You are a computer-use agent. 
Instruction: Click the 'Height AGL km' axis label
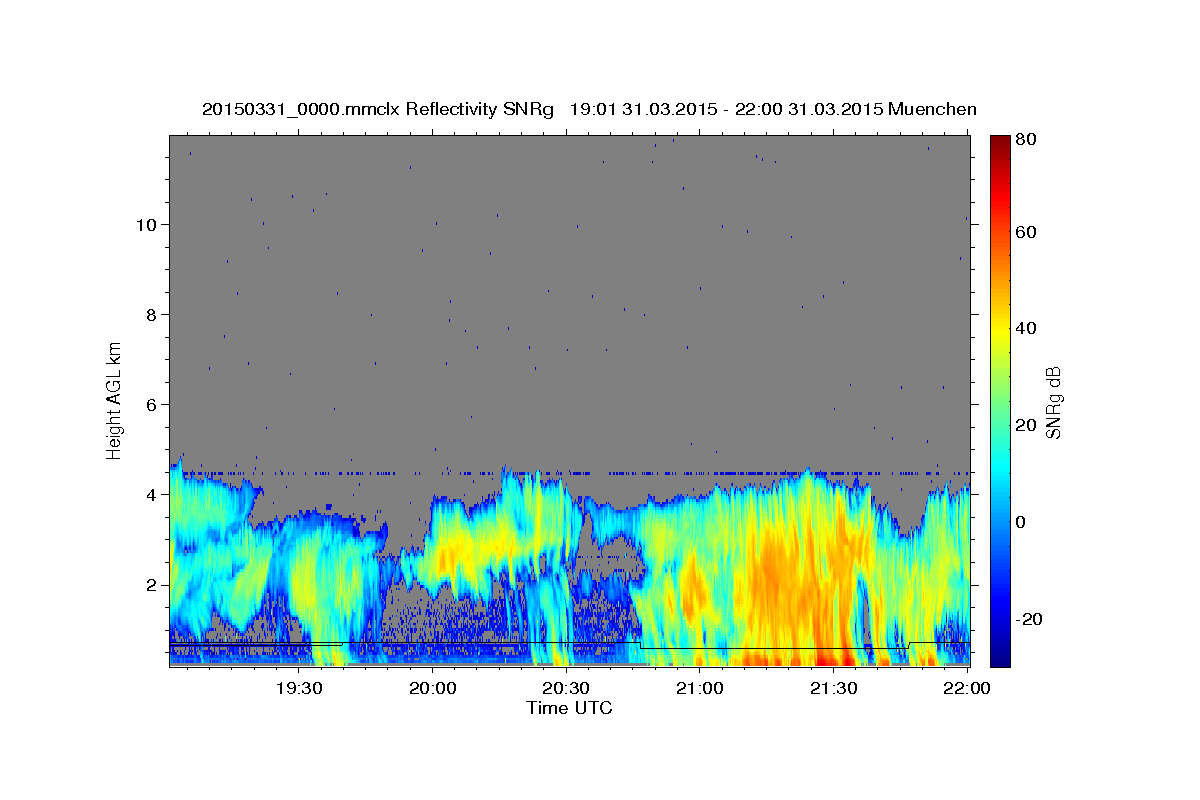[x=115, y=400]
